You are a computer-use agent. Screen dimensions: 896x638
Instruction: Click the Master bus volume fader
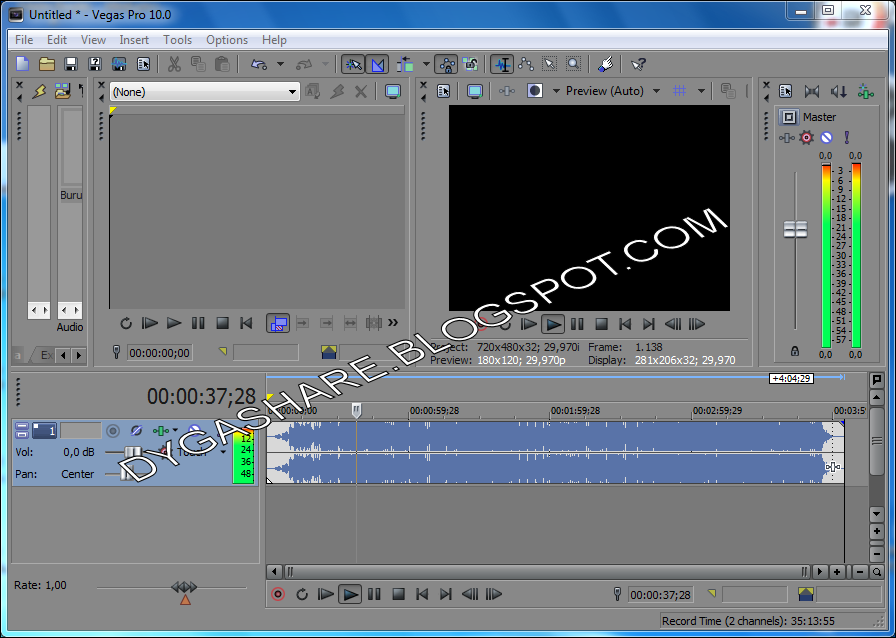(795, 229)
